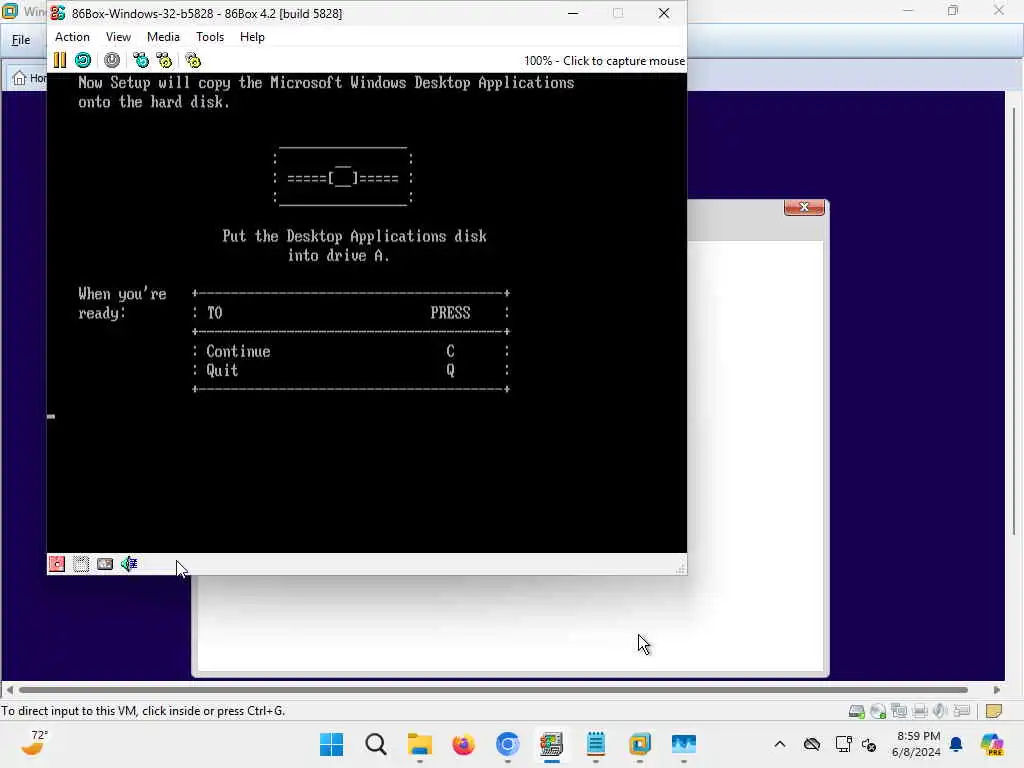
Task: Click the VM USB device status icon
Action: point(961,711)
